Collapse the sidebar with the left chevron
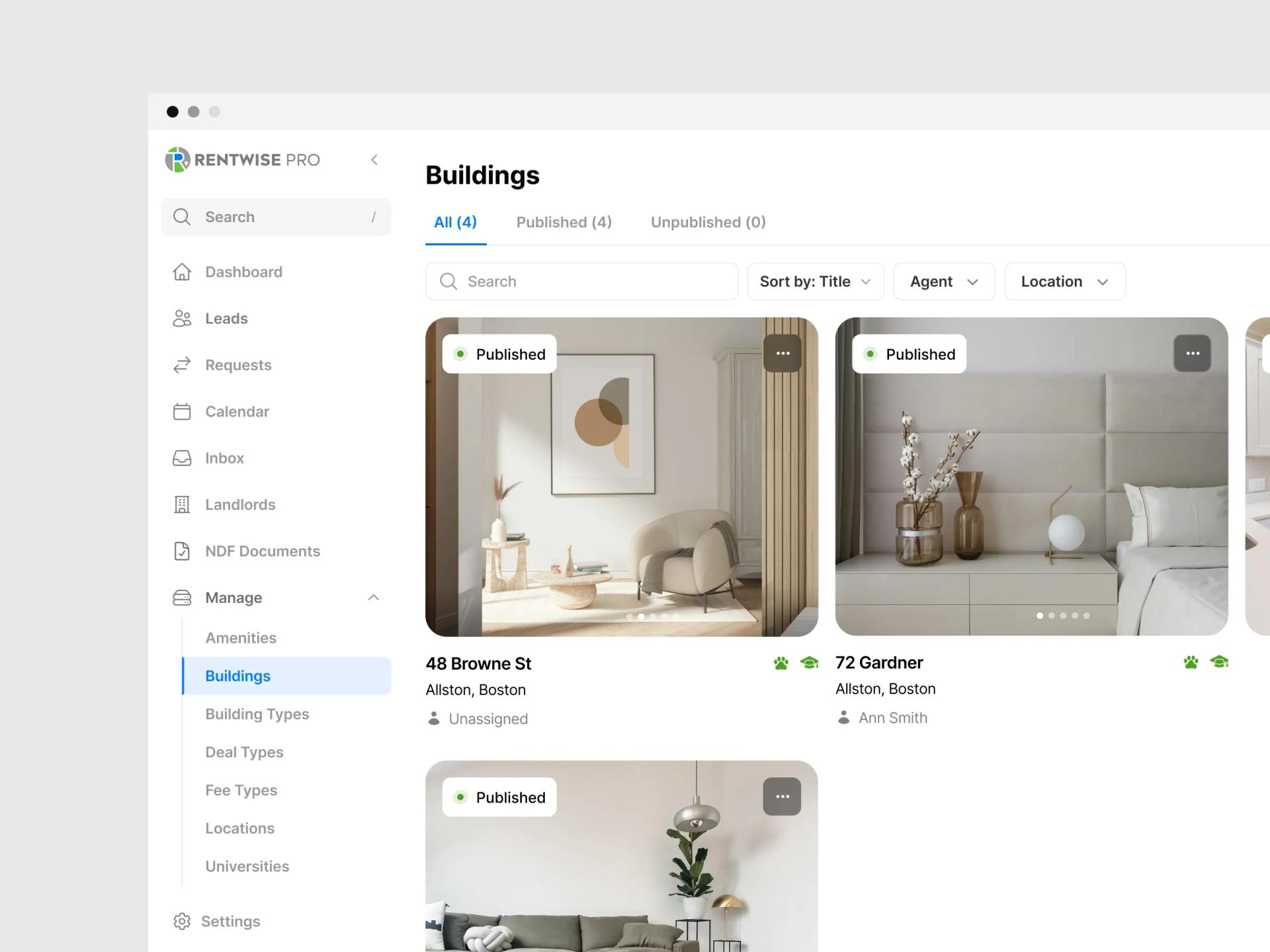 pyautogui.click(x=374, y=160)
